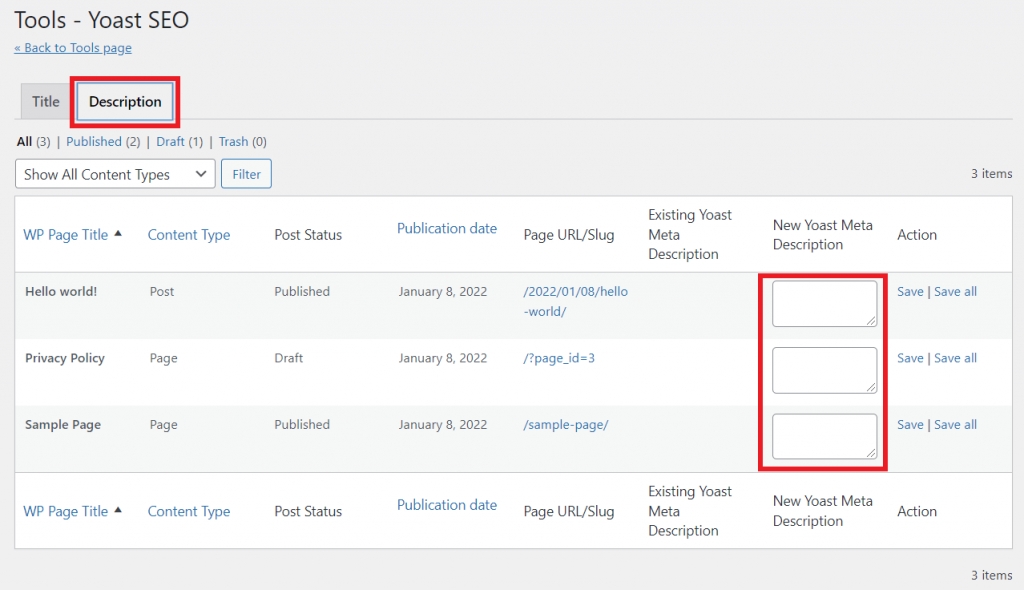Click the Published status for Hello world!
Viewport: 1024px width, 590px height.
pos(302,292)
